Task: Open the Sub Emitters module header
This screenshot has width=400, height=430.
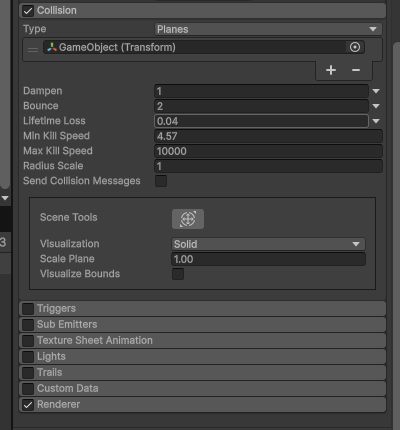Action: click(203, 324)
